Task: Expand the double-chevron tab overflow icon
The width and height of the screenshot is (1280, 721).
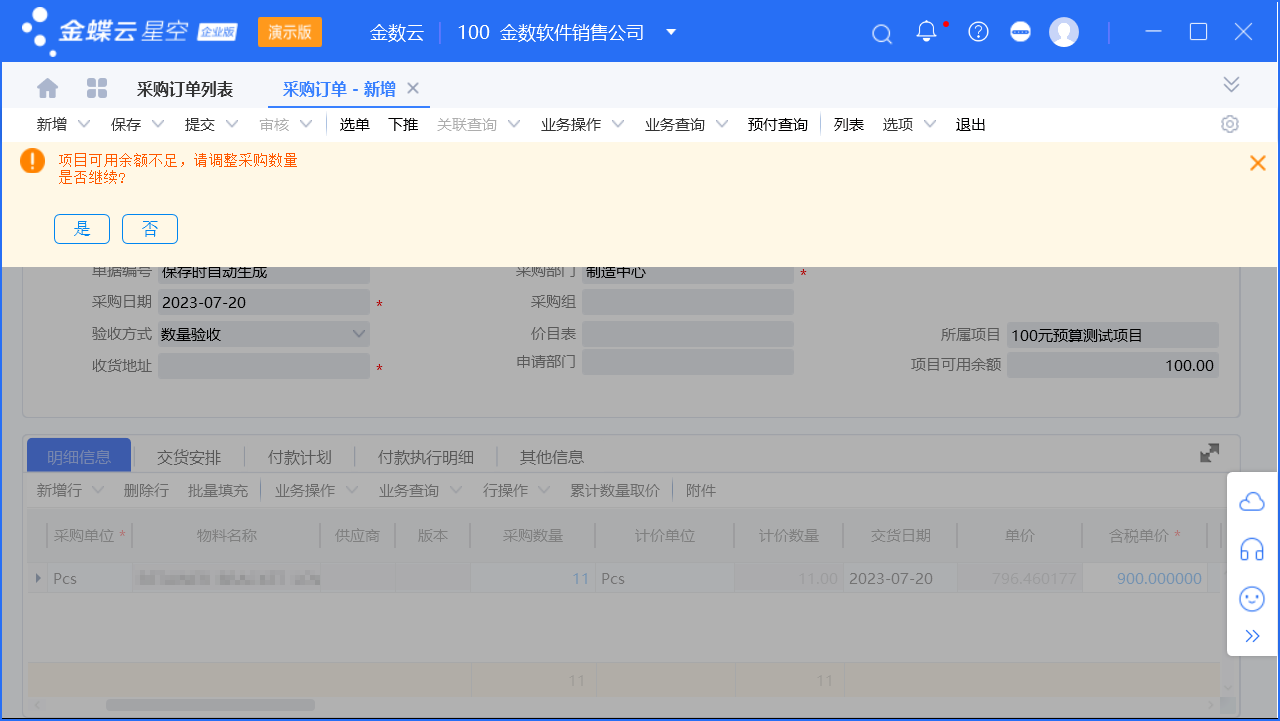Action: [x=1231, y=84]
